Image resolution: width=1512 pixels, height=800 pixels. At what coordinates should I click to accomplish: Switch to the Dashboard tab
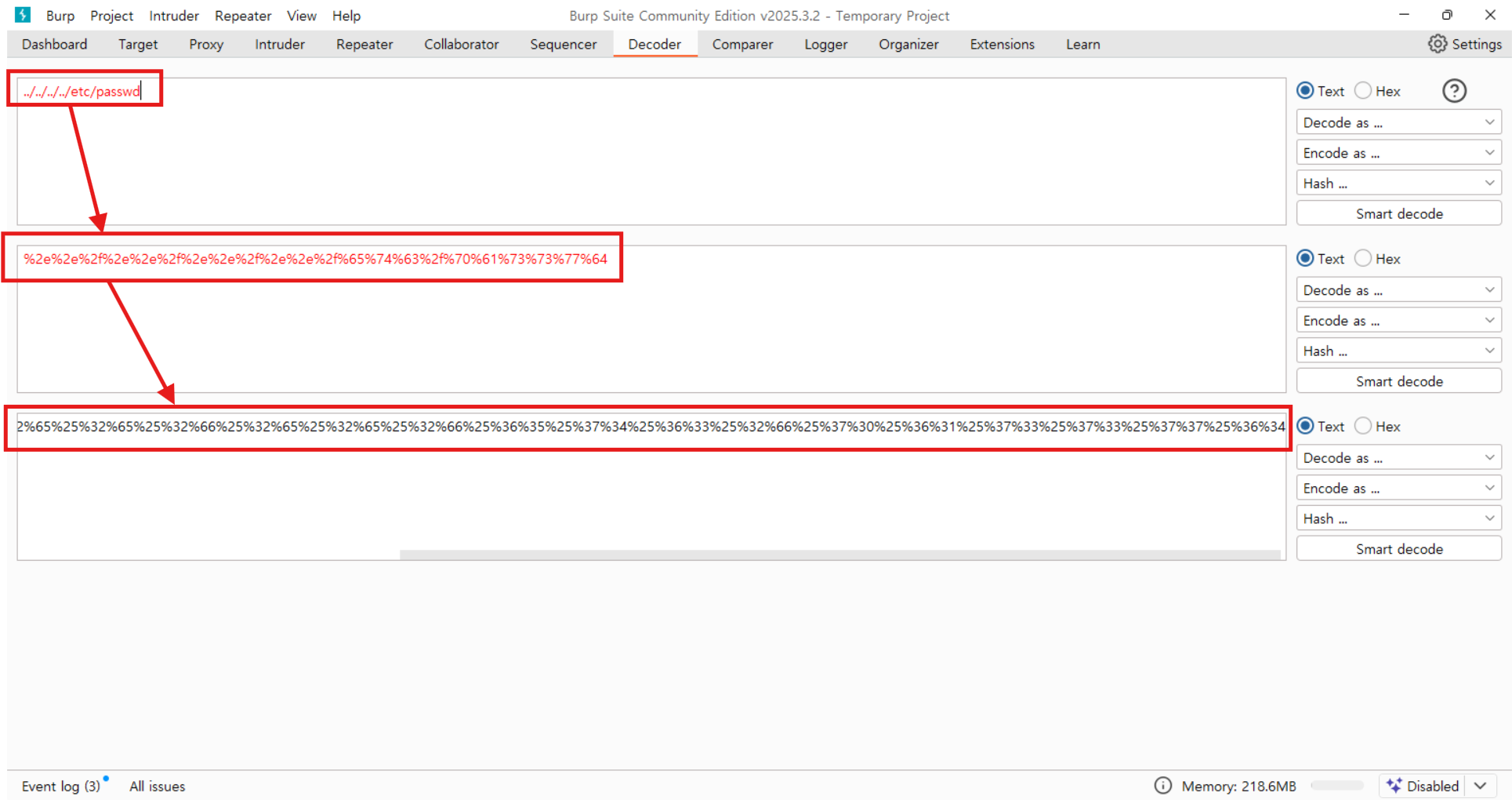(x=55, y=45)
